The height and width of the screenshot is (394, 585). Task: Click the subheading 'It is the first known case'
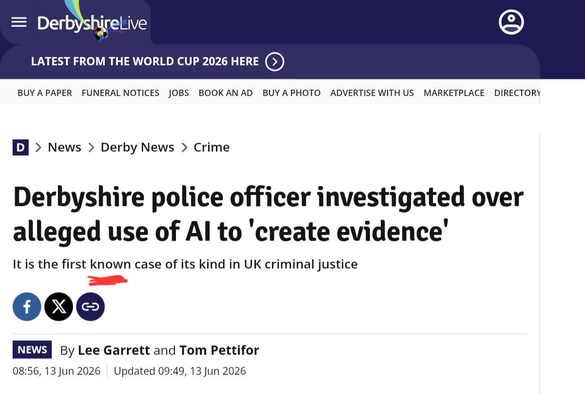pos(185,264)
